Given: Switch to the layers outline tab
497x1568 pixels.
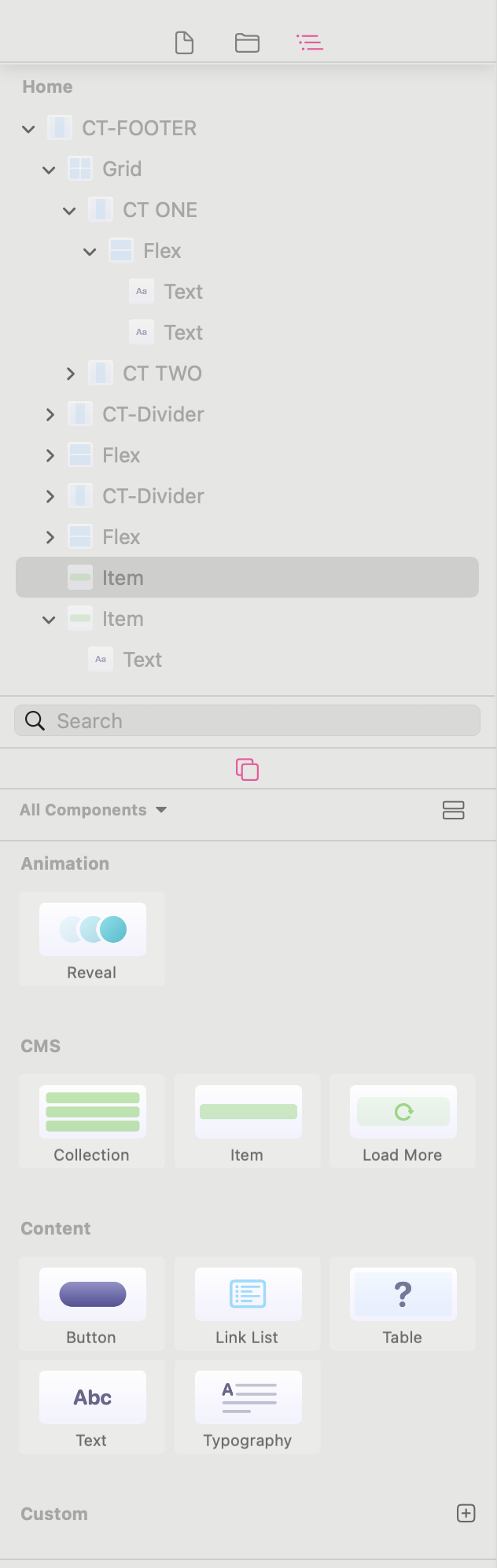Looking at the screenshot, I should [310, 42].
